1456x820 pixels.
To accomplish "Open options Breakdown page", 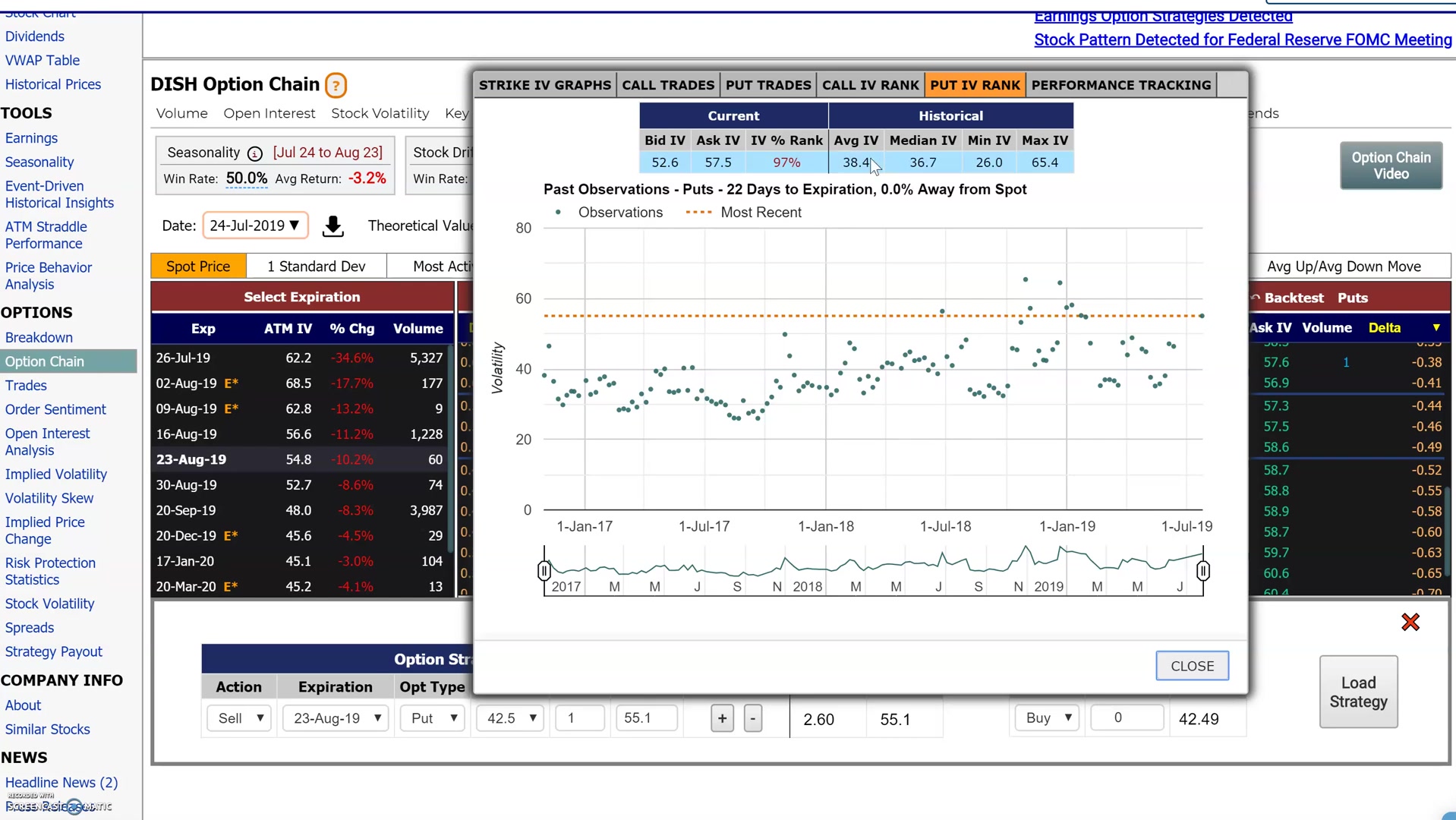I will (x=39, y=338).
